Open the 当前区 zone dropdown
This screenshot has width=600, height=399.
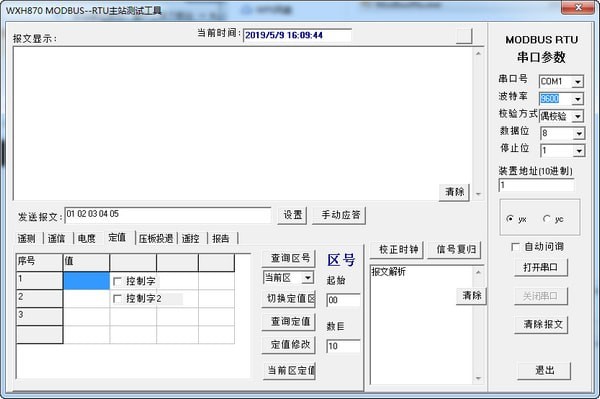(x=307, y=278)
